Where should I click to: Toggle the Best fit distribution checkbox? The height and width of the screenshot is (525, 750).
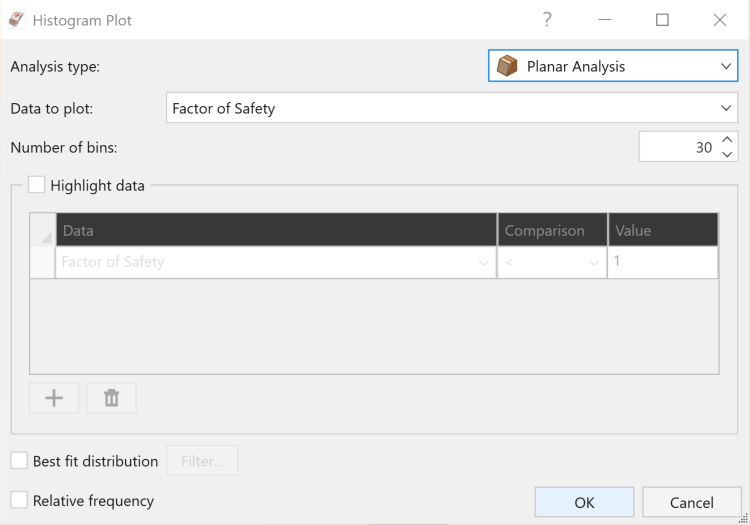pos(19,461)
